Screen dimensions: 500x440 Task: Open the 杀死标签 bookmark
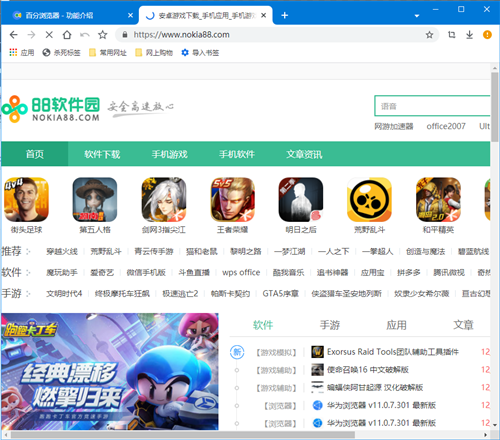coord(62,53)
